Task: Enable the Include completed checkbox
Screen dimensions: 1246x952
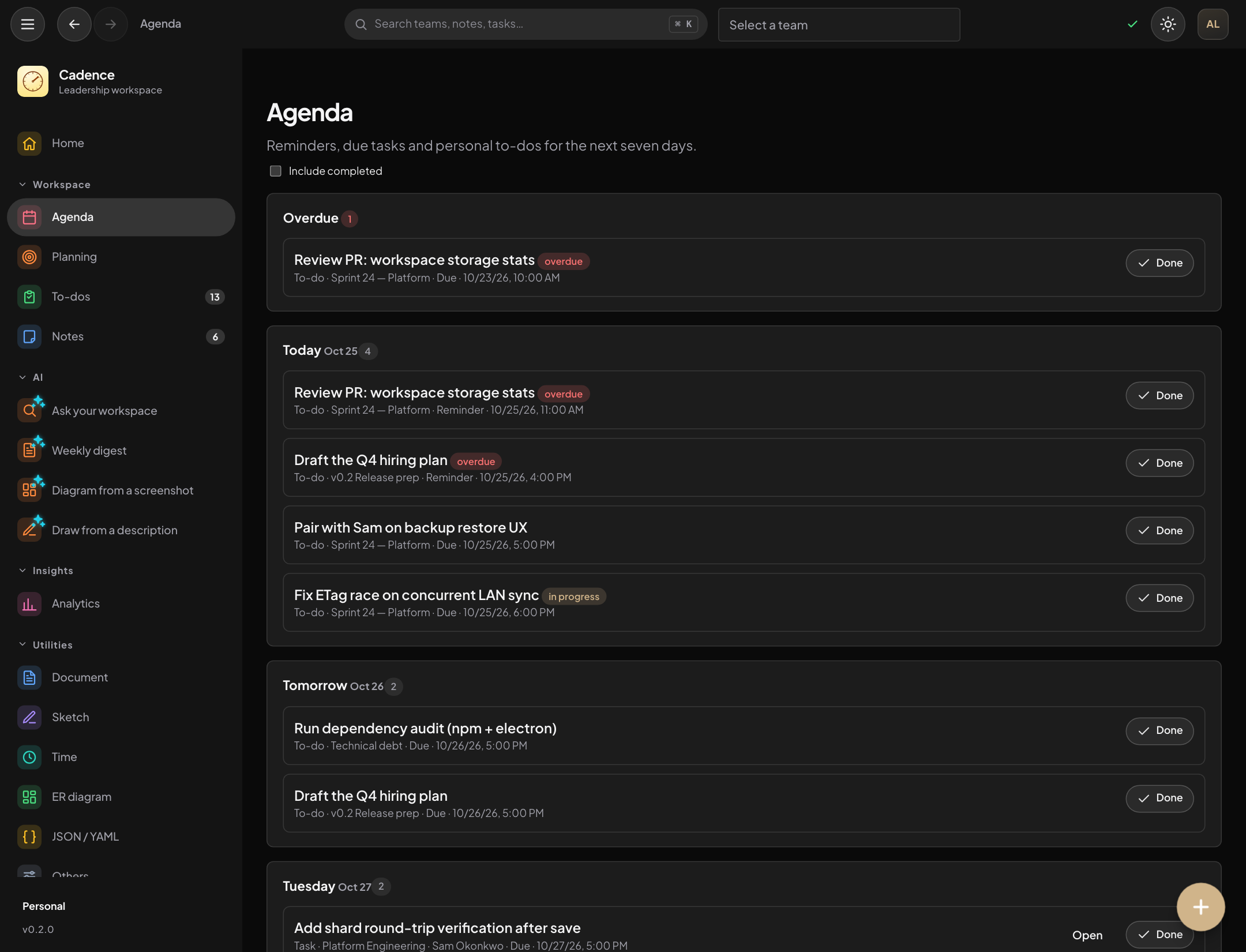Action: click(276, 171)
